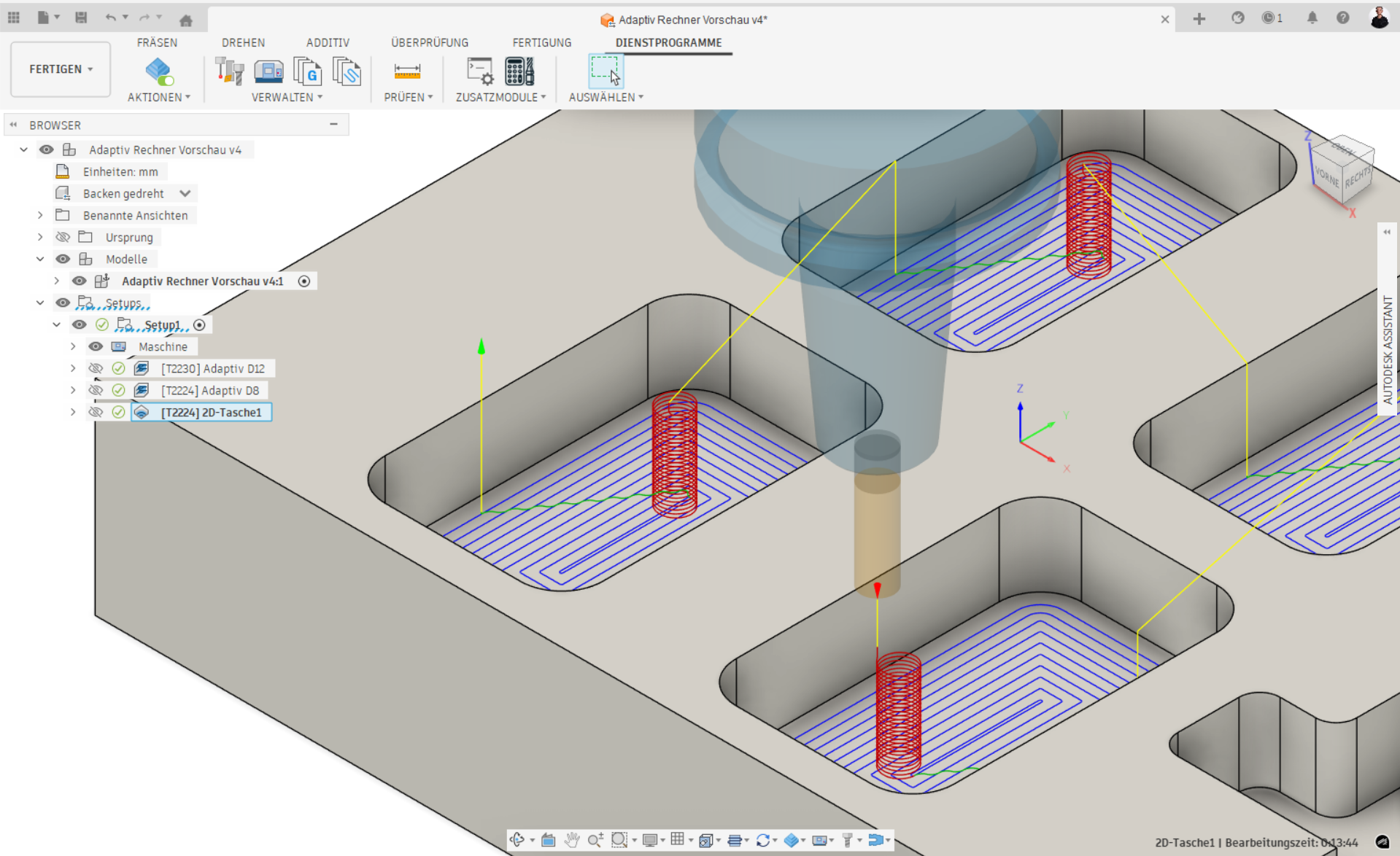Toggle eye for Adaptiv Rechner Vorschau v4:1
1400x856 pixels.
pos(80,281)
